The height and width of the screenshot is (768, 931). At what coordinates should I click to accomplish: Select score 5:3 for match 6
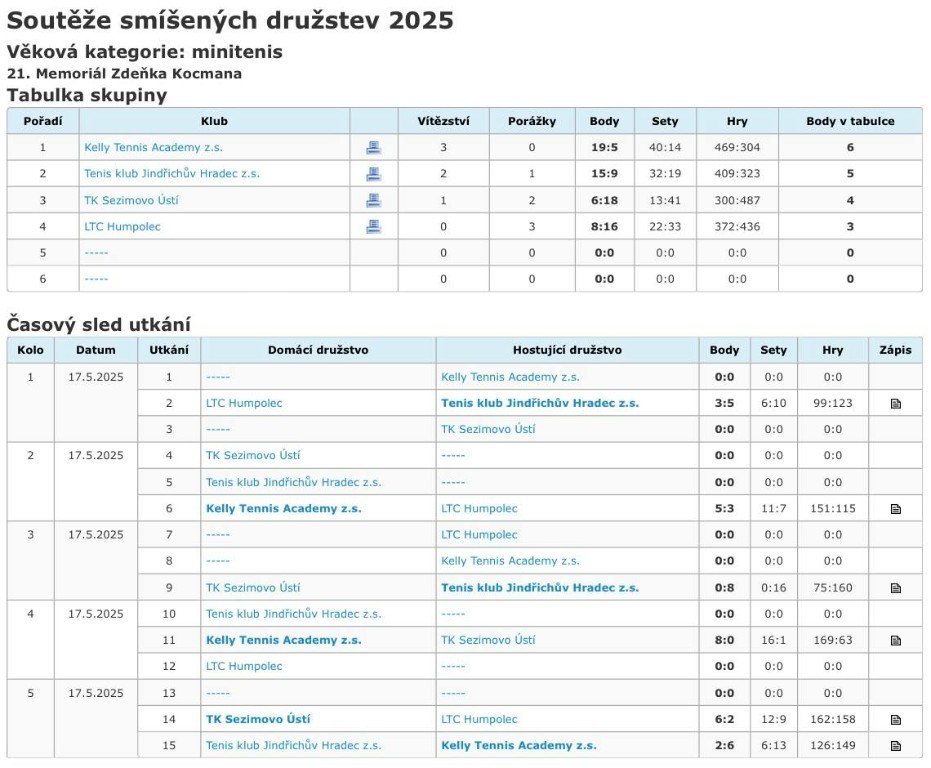(724, 508)
